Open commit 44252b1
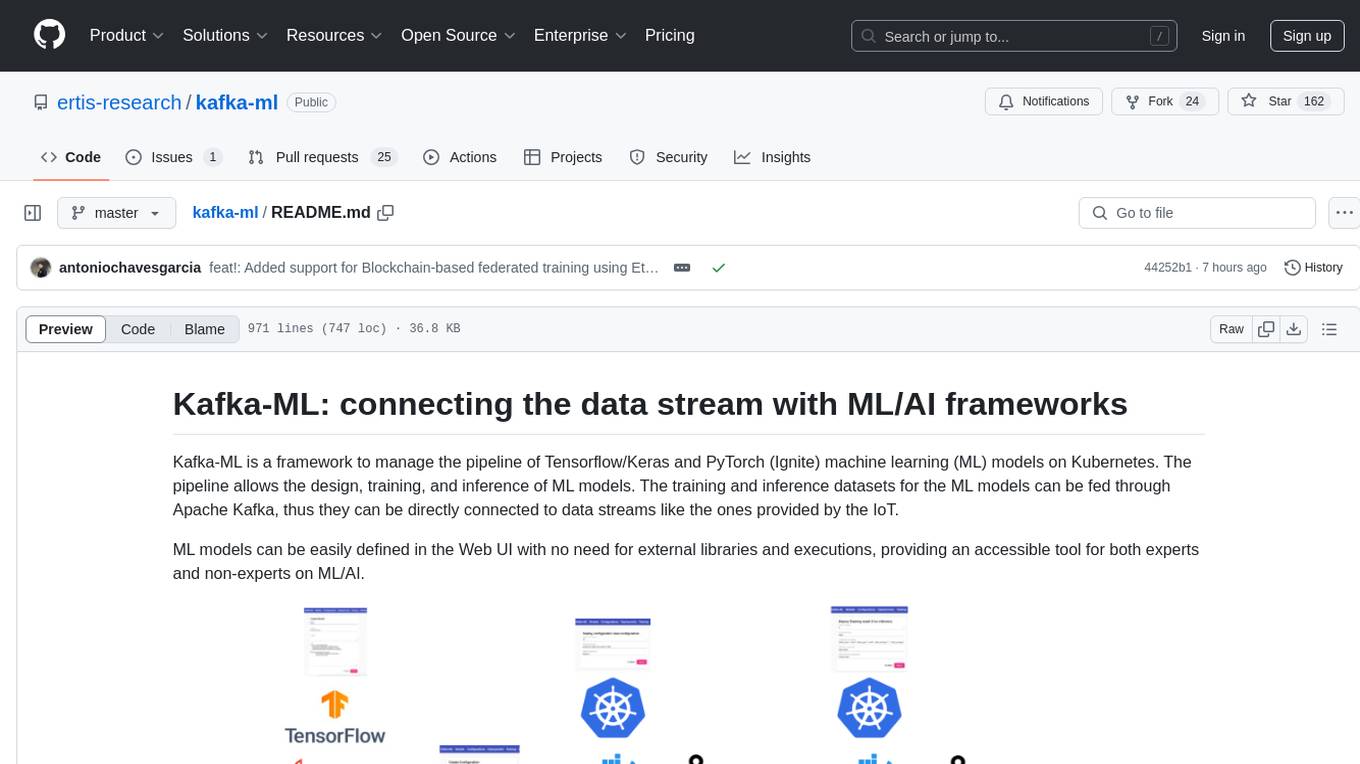 [x=1168, y=268]
